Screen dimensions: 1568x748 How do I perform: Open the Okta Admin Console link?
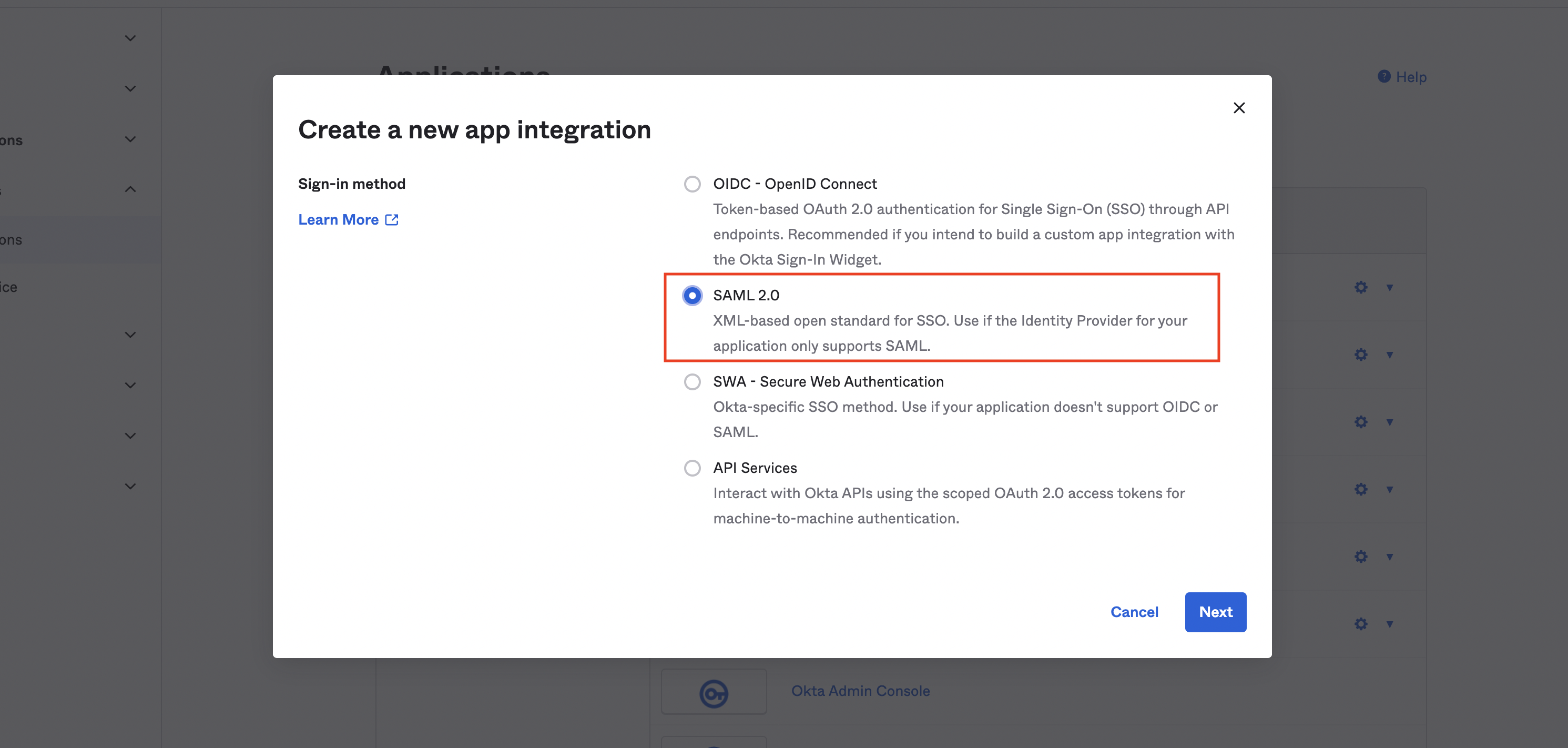pyautogui.click(x=860, y=691)
